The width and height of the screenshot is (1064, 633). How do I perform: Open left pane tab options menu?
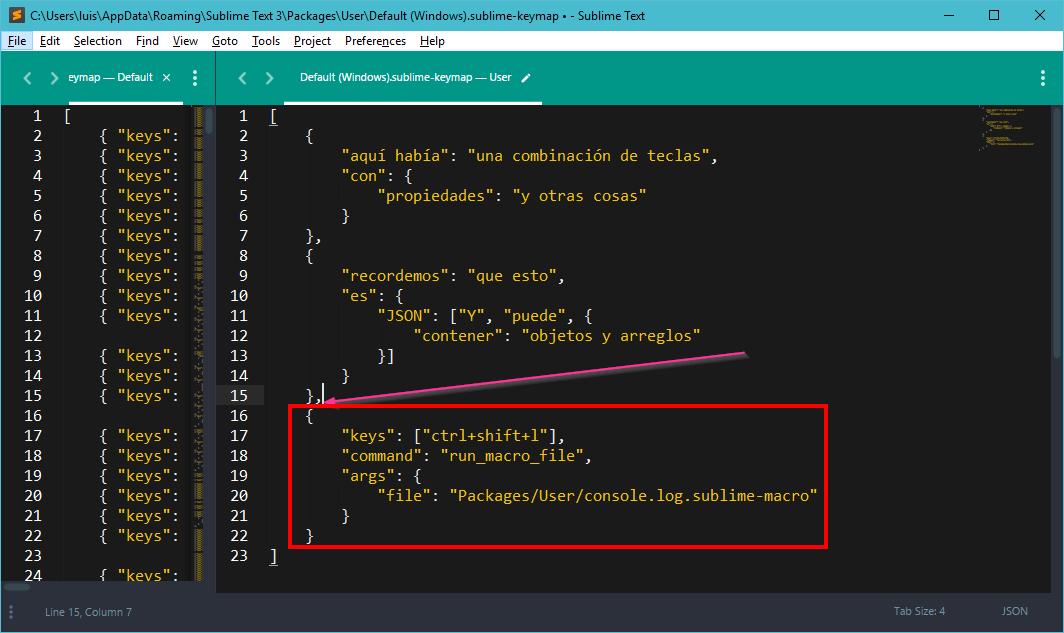tap(195, 78)
